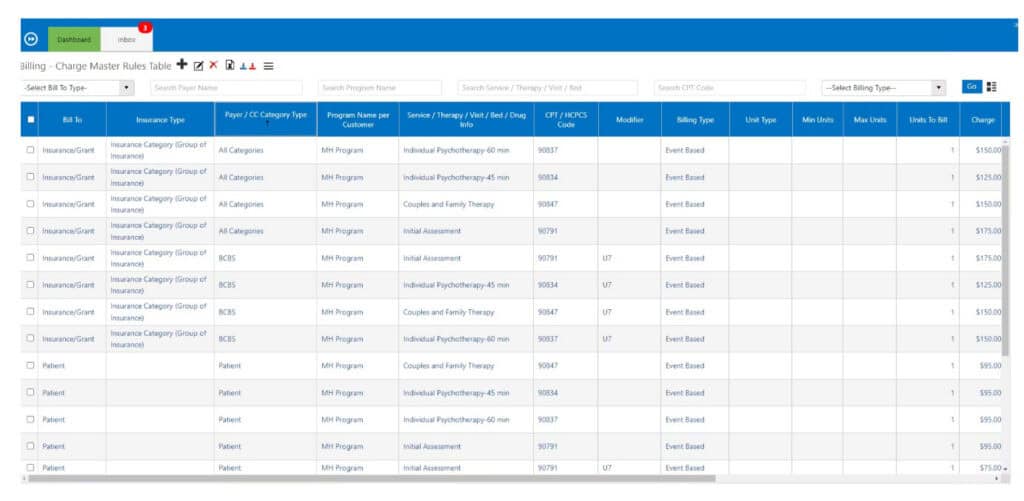The height and width of the screenshot is (501, 1024).
Task: Click the plus icon to add a rule
Action: pos(181,65)
